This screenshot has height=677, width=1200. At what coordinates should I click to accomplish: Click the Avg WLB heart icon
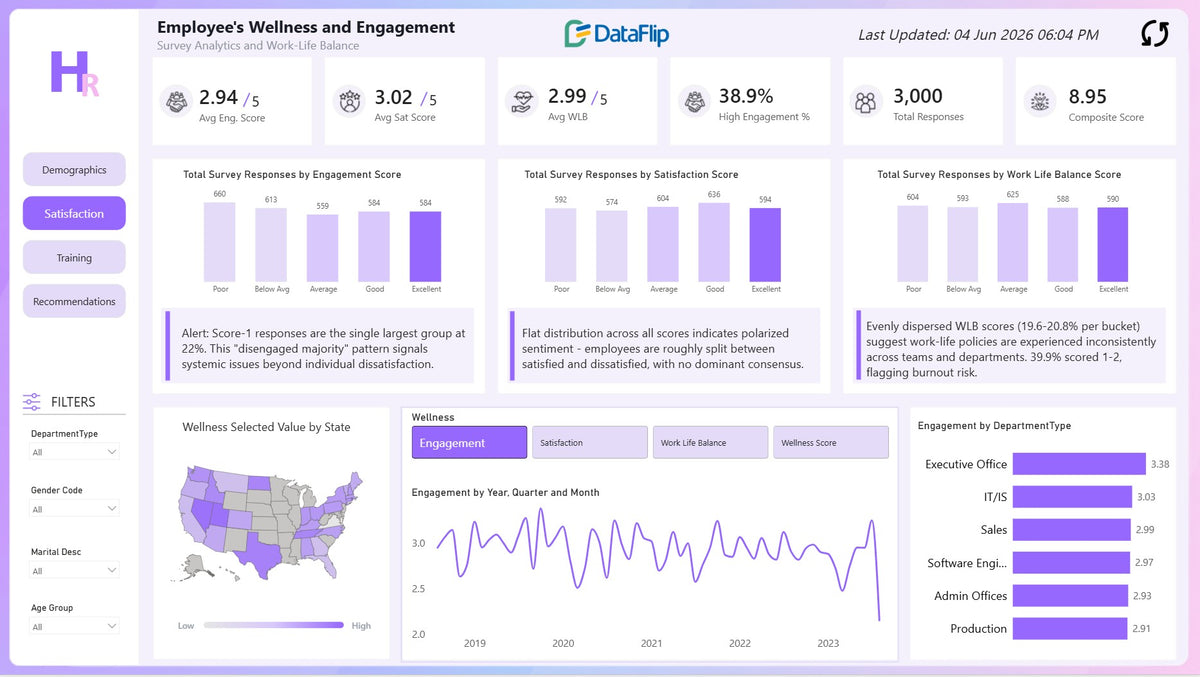pyautogui.click(x=523, y=102)
